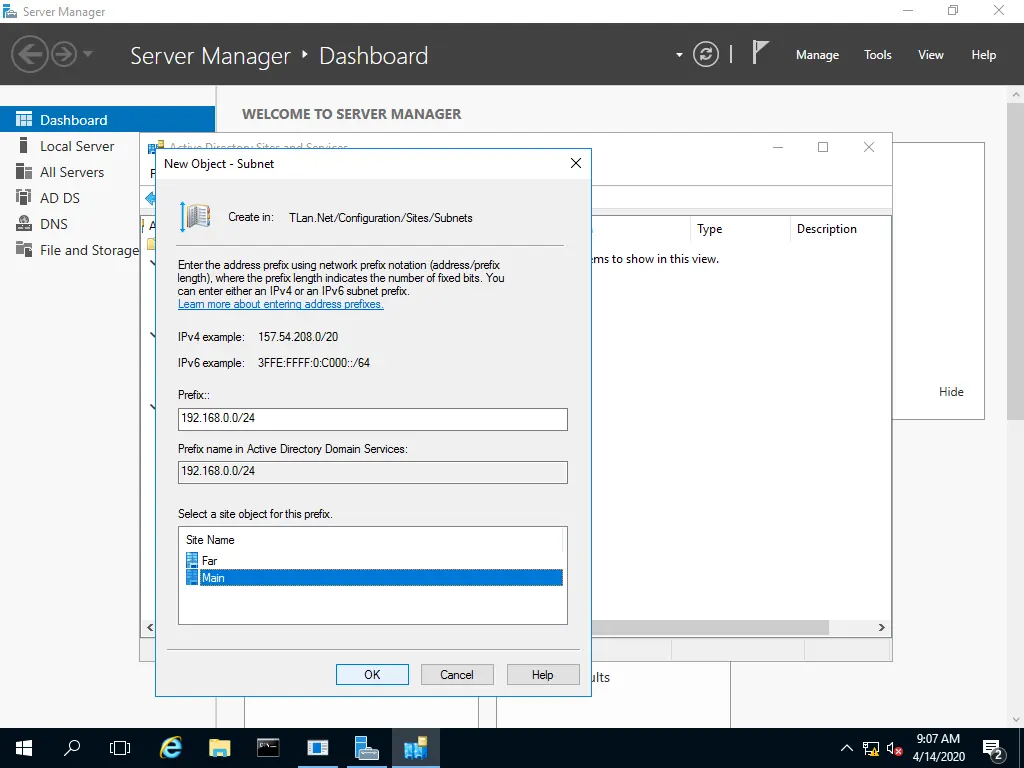This screenshot has height=768, width=1024.
Task: Open the taskbar clock and date
Action: 938,748
